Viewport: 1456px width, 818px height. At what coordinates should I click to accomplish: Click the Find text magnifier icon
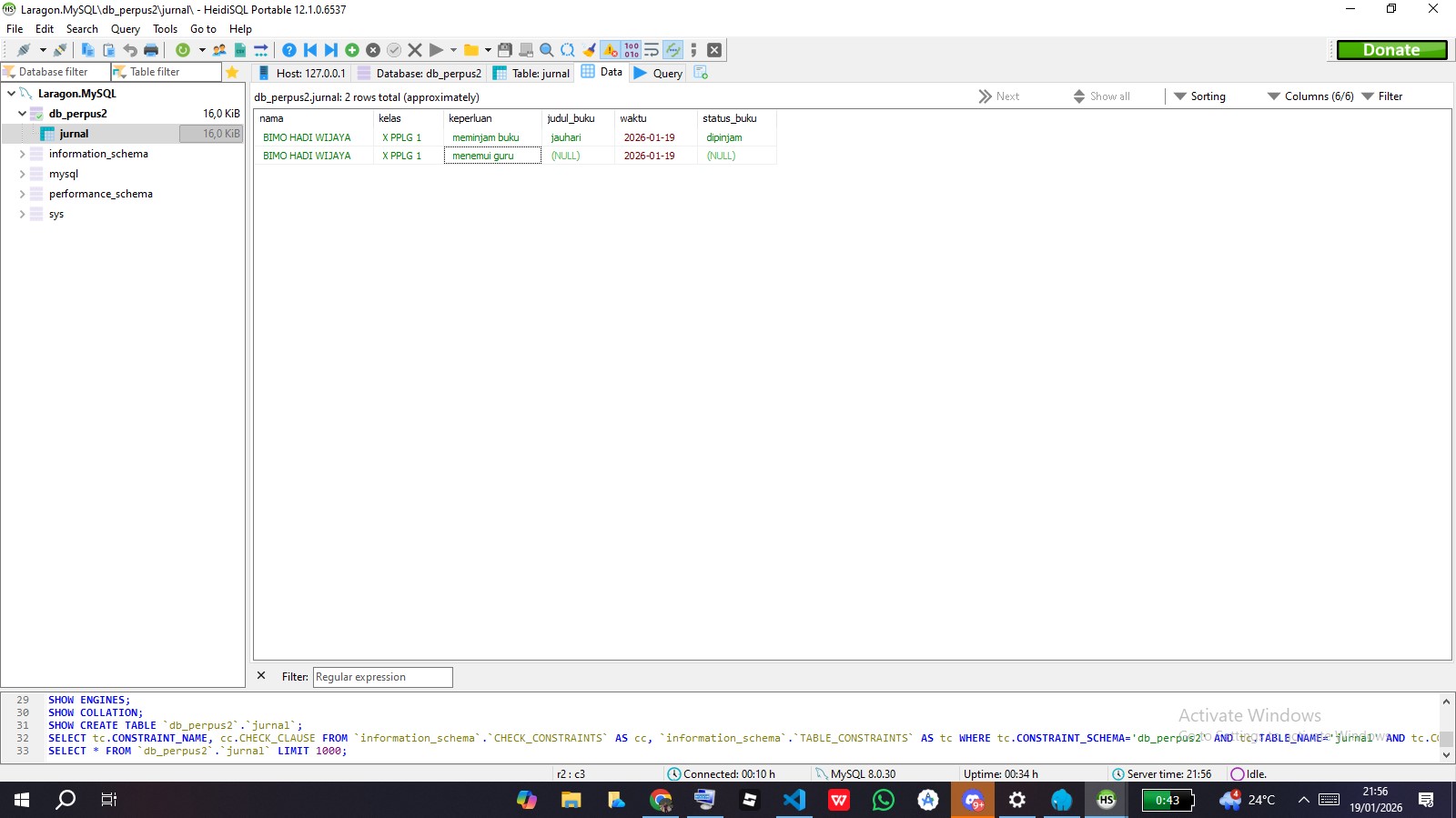click(x=547, y=50)
